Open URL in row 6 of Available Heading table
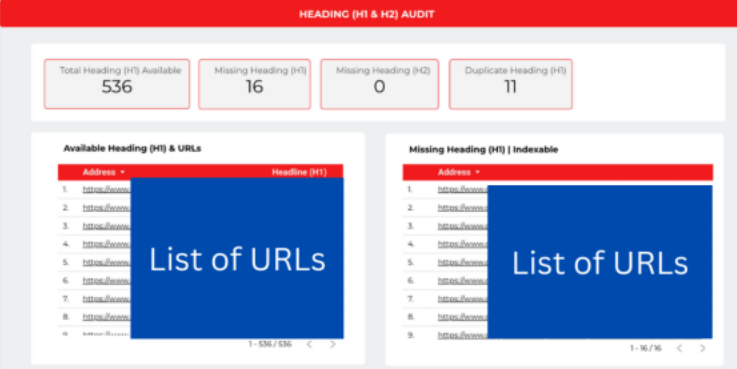This screenshot has height=369, width=737. tap(107, 281)
